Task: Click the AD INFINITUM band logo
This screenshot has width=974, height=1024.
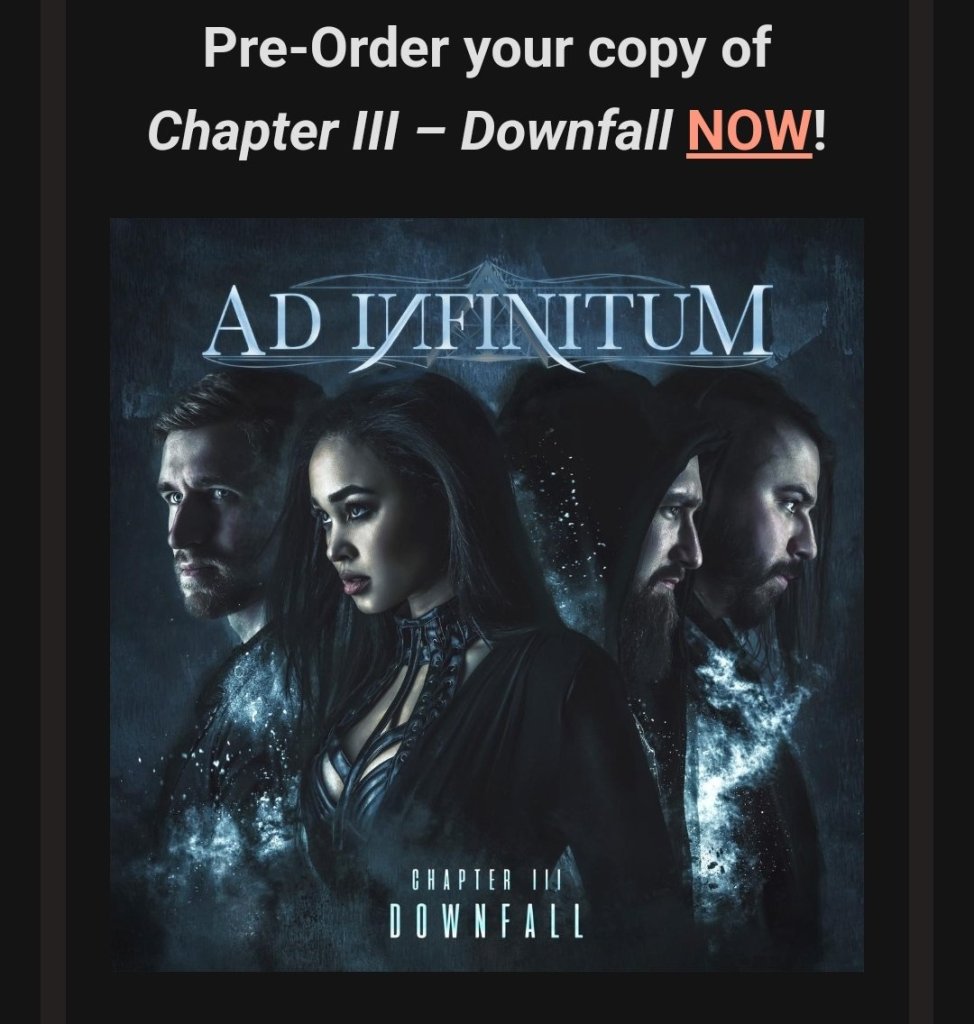Action: click(x=488, y=322)
